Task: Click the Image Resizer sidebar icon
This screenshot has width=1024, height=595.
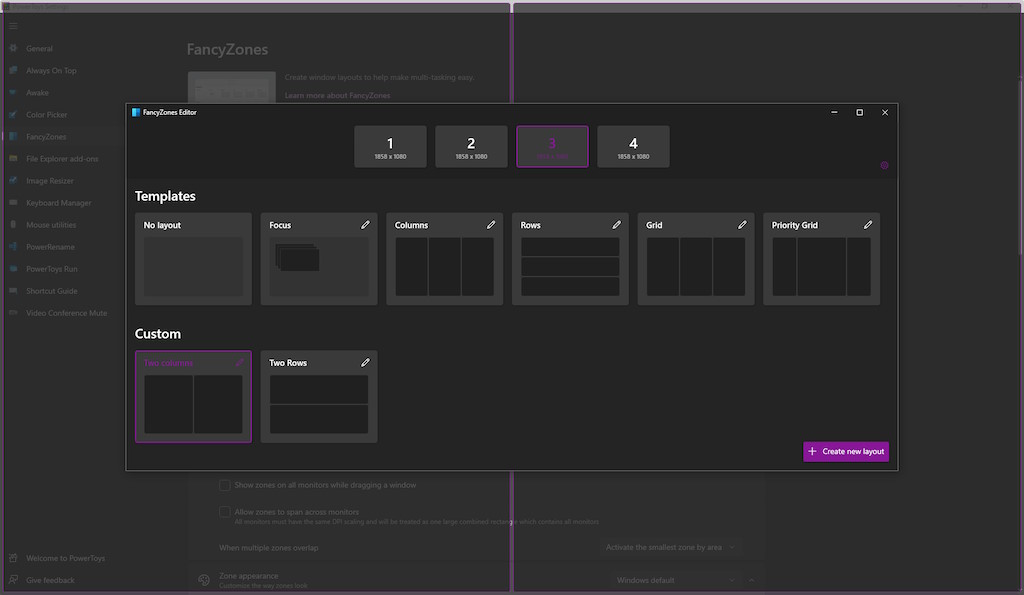Action: coord(13,181)
